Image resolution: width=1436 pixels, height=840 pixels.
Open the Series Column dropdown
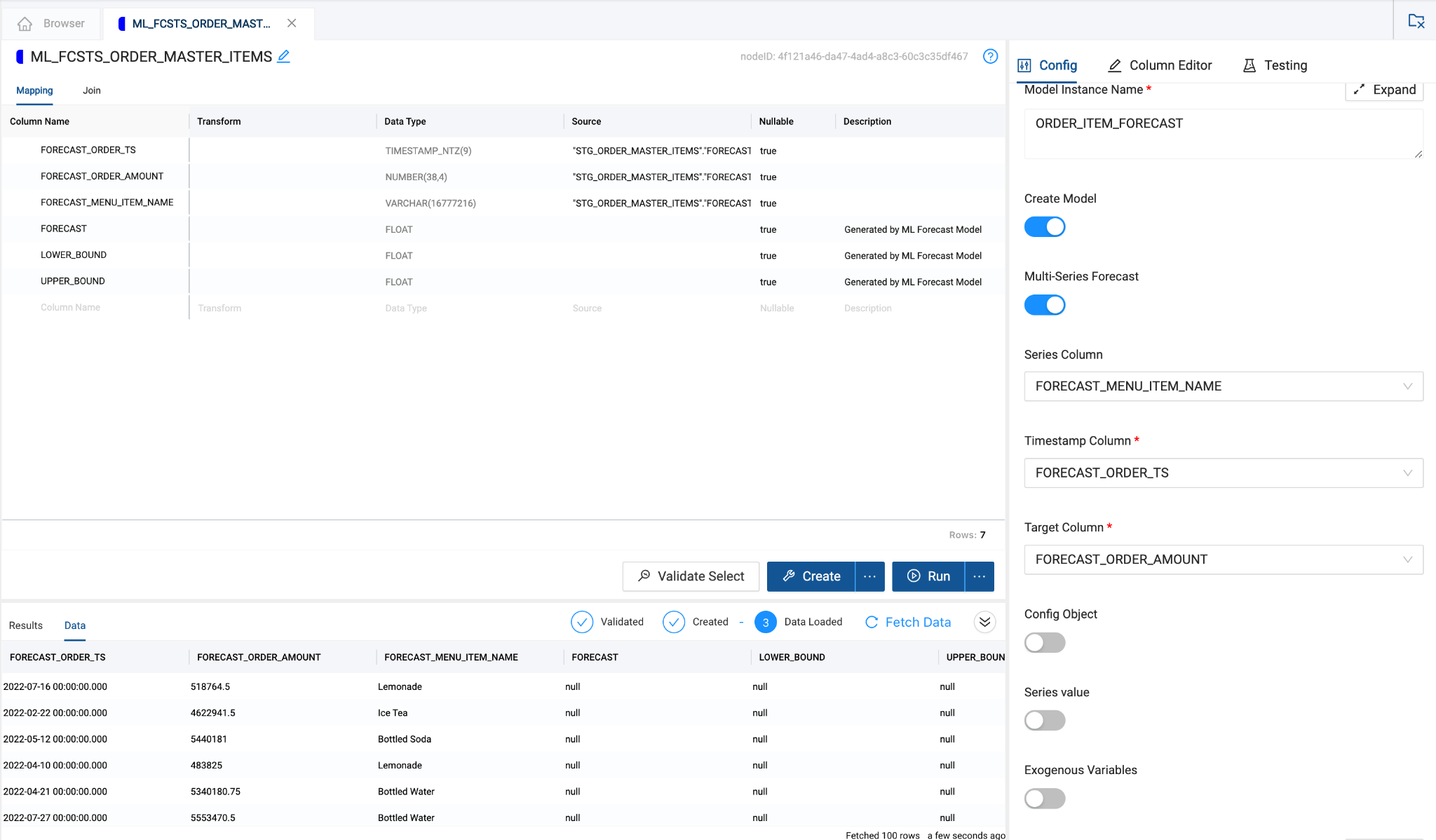point(1224,386)
